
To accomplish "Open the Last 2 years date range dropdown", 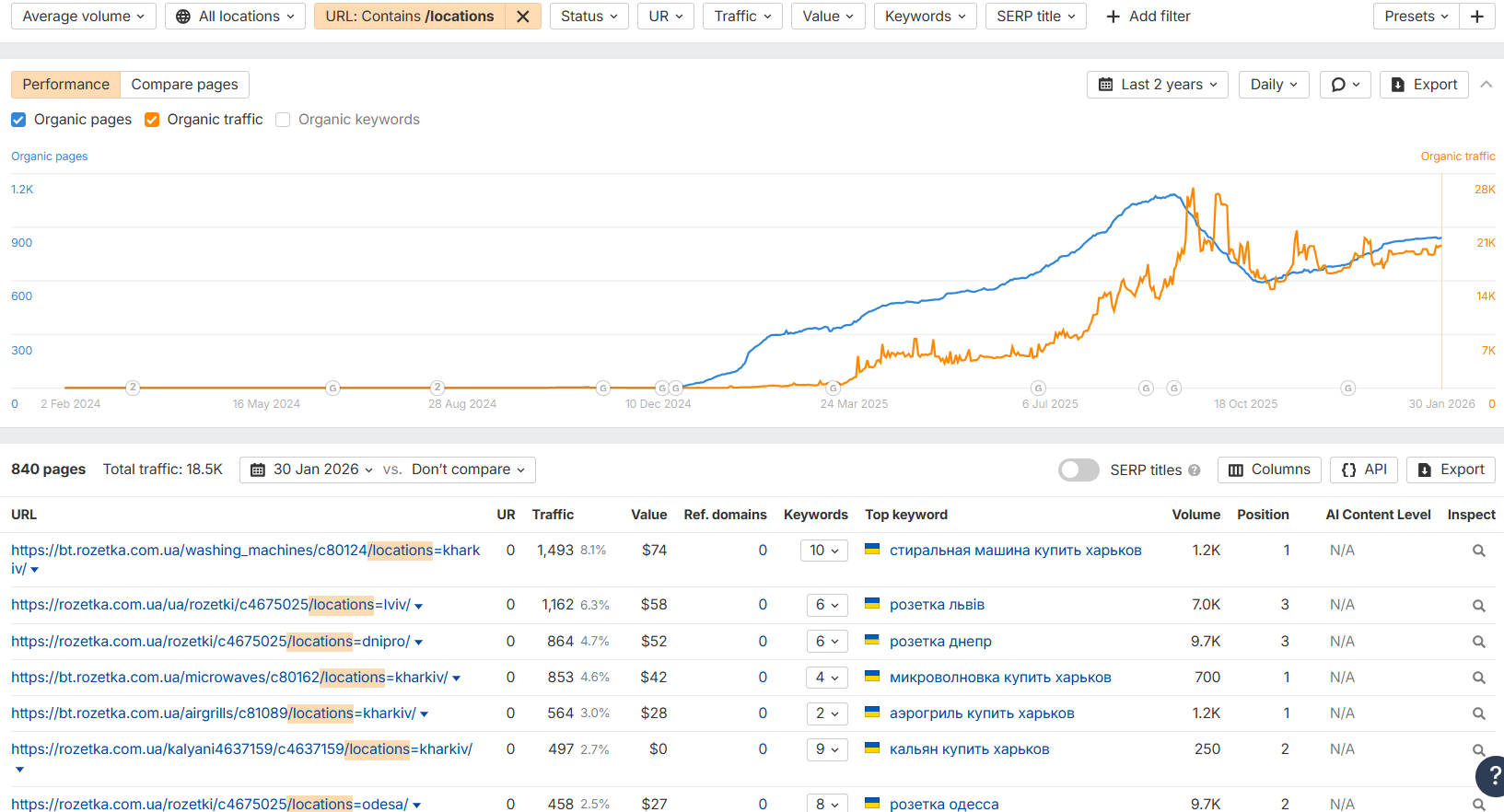I will click(1158, 85).
